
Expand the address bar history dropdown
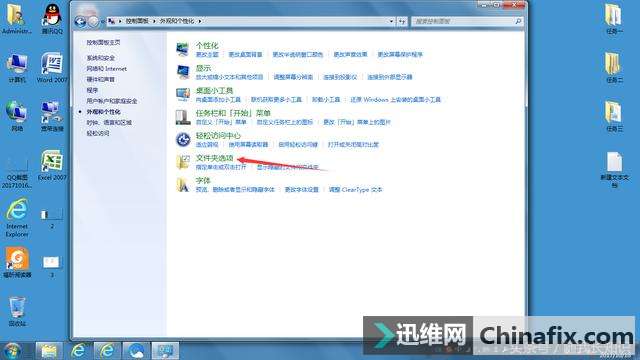point(391,21)
